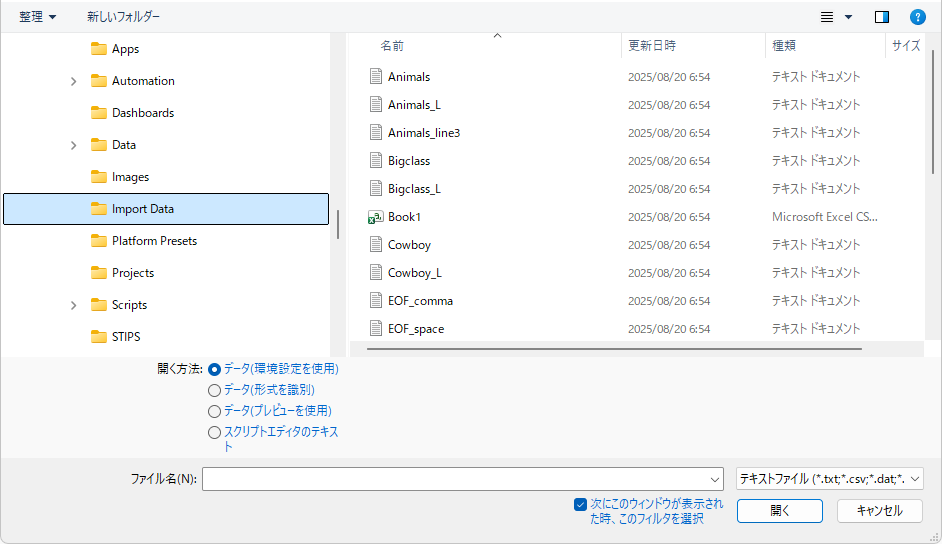Click the キャンセル button
Viewport: 942px width, 544px height.
[x=880, y=511]
